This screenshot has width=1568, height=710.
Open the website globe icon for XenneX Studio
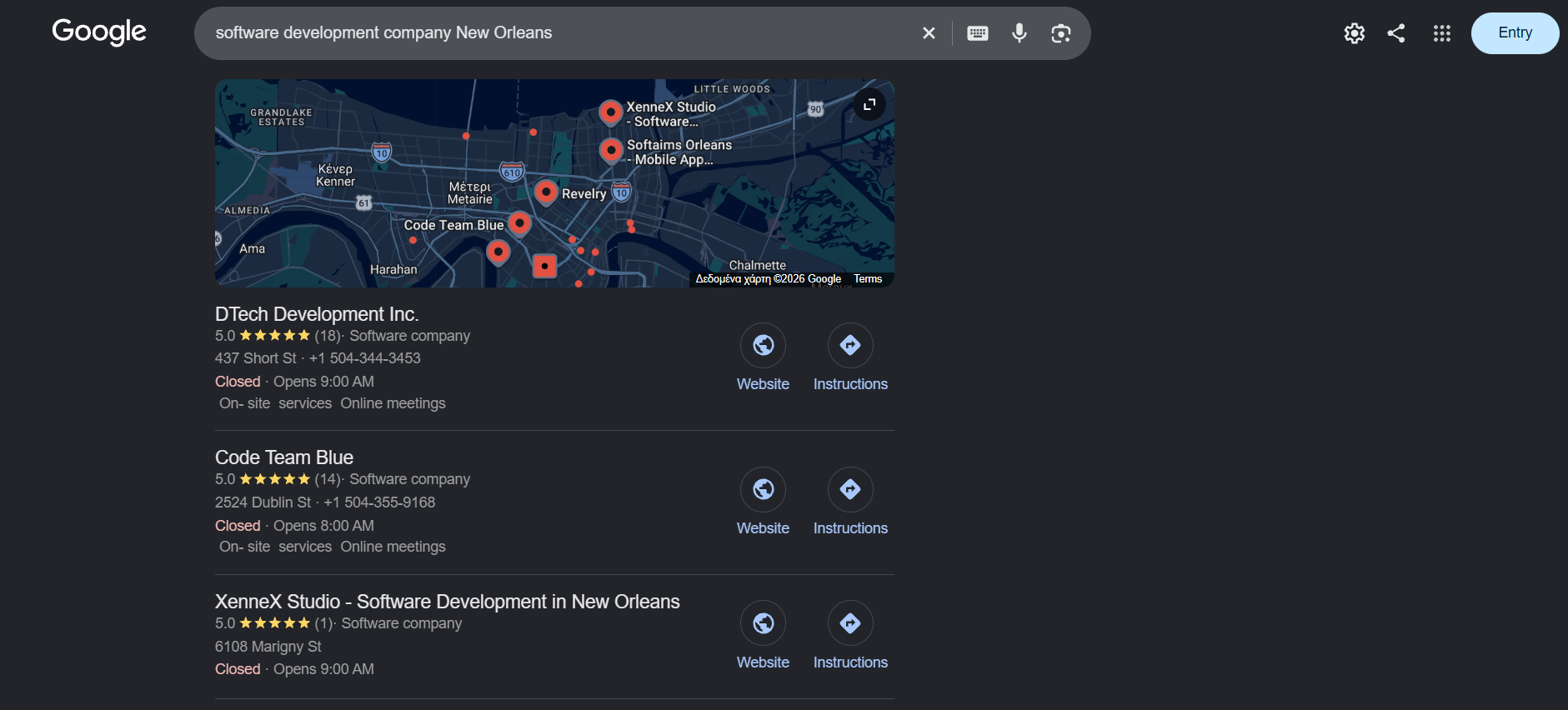(x=764, y=623)
